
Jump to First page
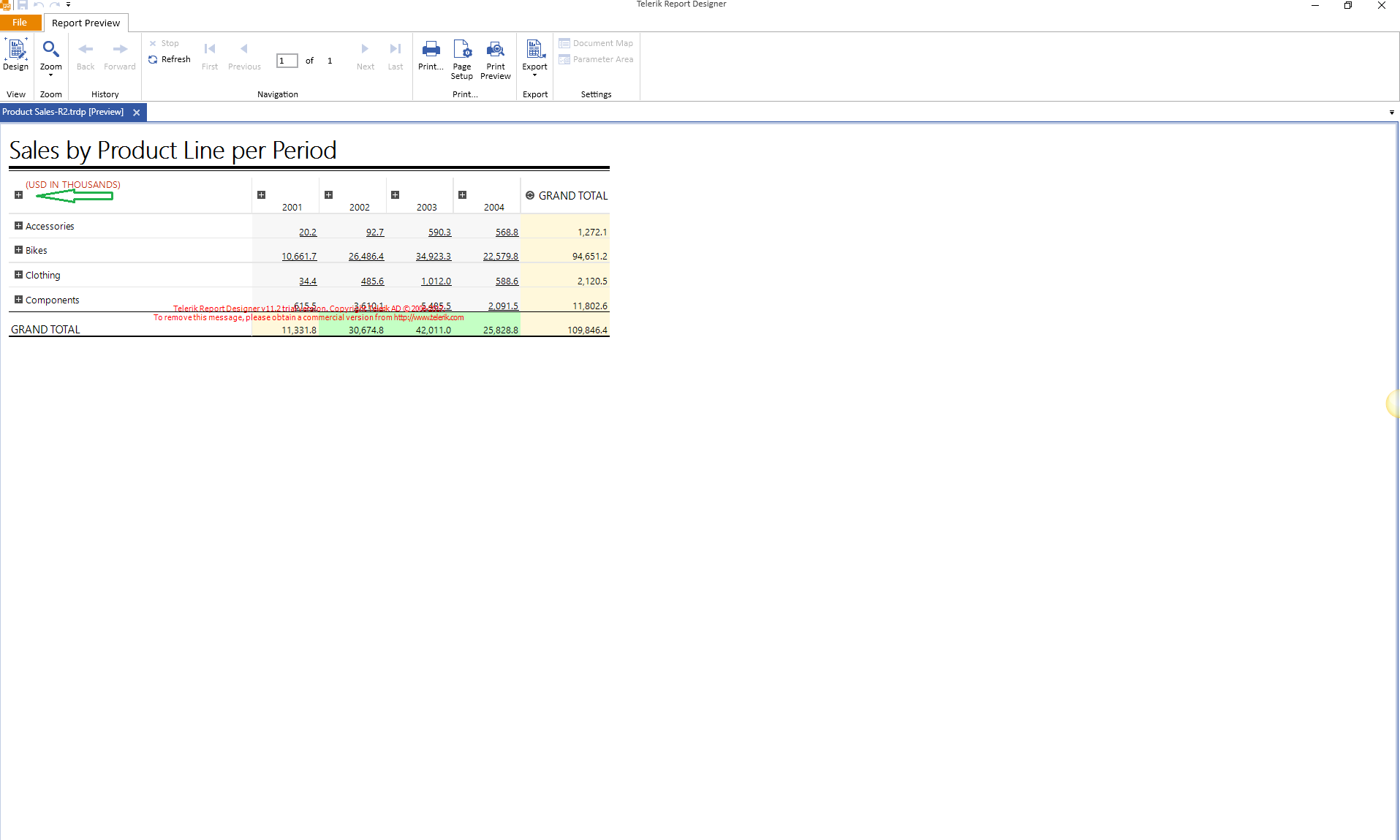(210, 56)
